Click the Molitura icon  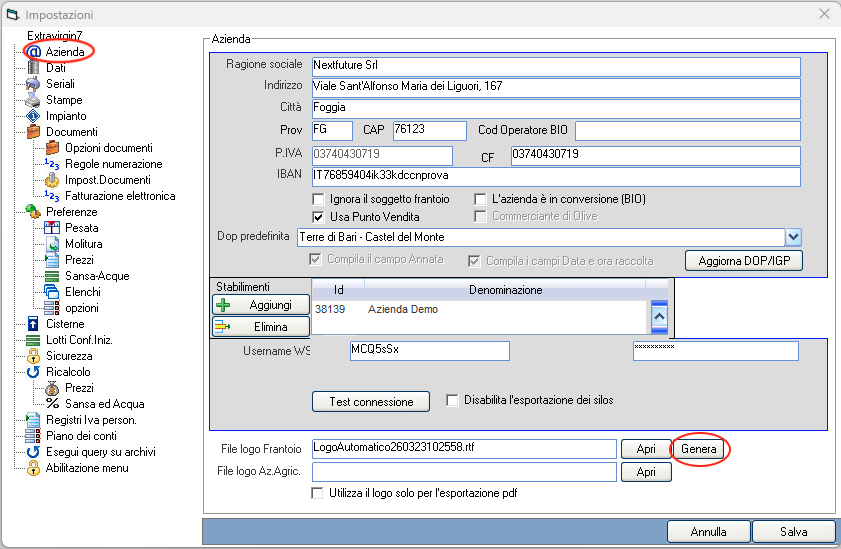tap(53, 244)
